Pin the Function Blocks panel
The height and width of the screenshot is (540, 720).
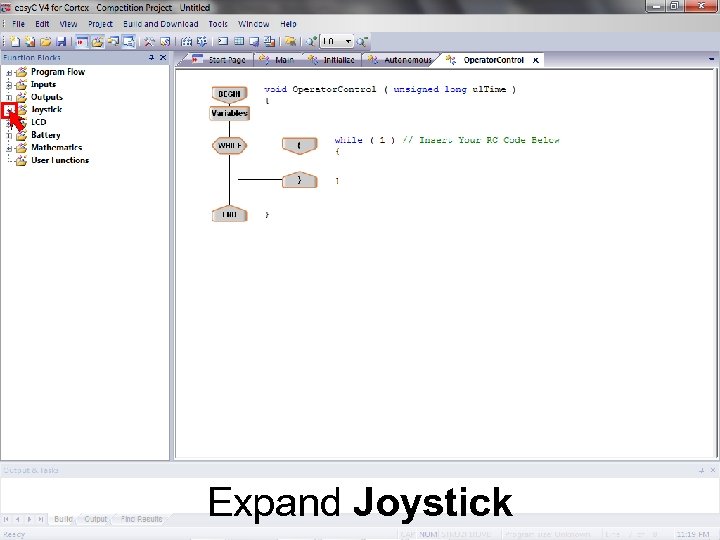(151, 57)
